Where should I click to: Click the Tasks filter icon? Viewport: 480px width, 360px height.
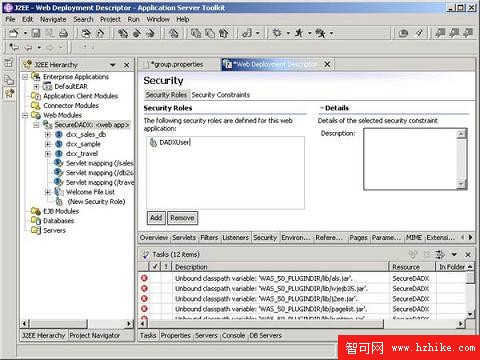[x=440, y=255]
